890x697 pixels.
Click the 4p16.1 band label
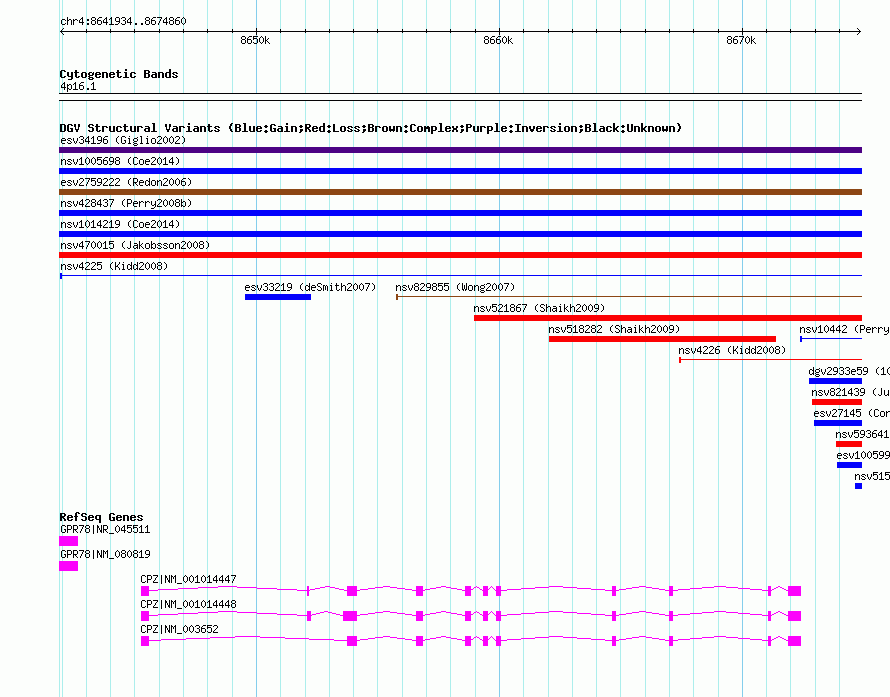coord(78,86)
